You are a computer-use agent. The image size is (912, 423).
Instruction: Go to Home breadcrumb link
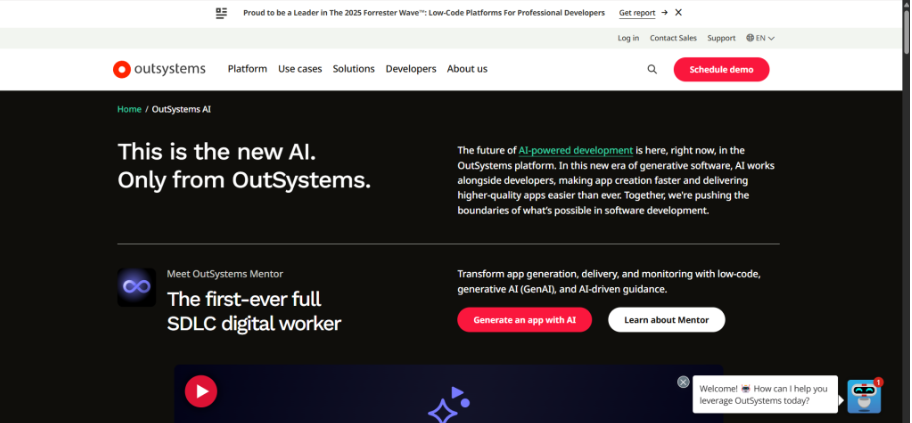point(129,109)
